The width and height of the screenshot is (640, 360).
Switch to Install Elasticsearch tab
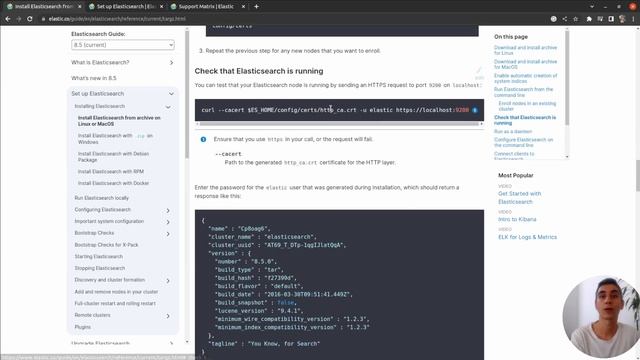tap(43, 7)
